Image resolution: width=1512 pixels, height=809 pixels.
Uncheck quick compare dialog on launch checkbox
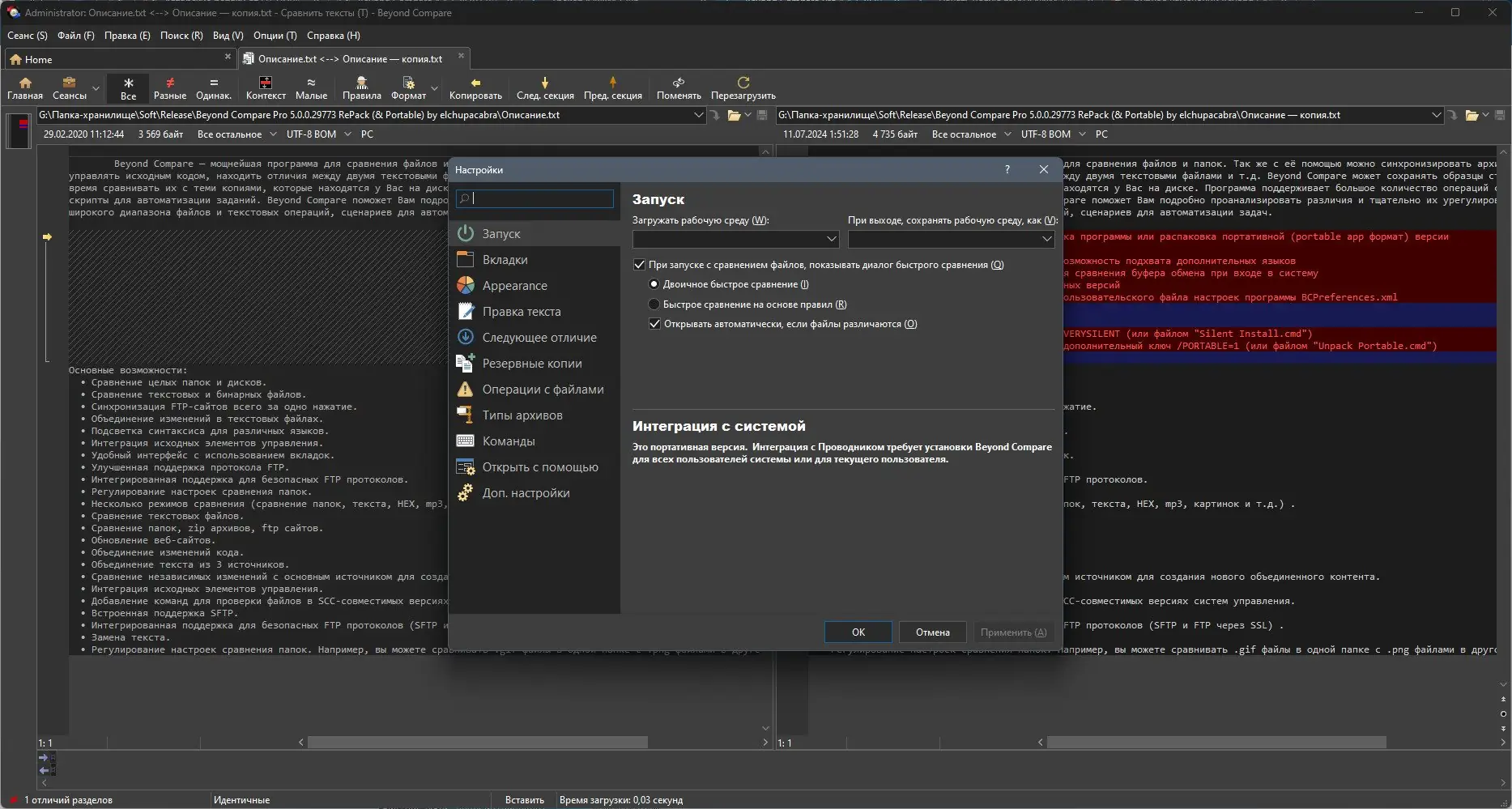click(639, 265)
